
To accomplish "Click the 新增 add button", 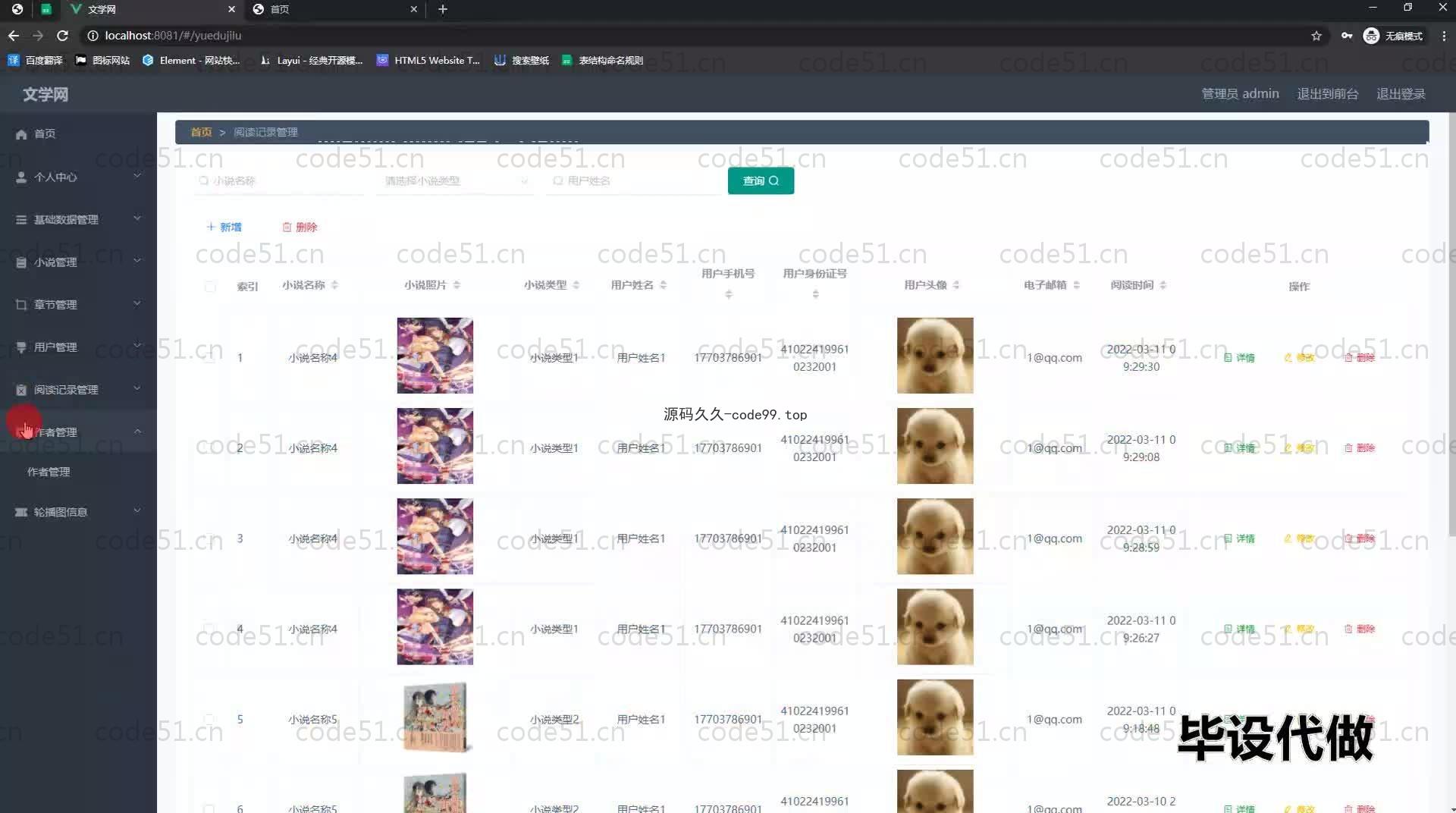I will (x=224, y=228).
